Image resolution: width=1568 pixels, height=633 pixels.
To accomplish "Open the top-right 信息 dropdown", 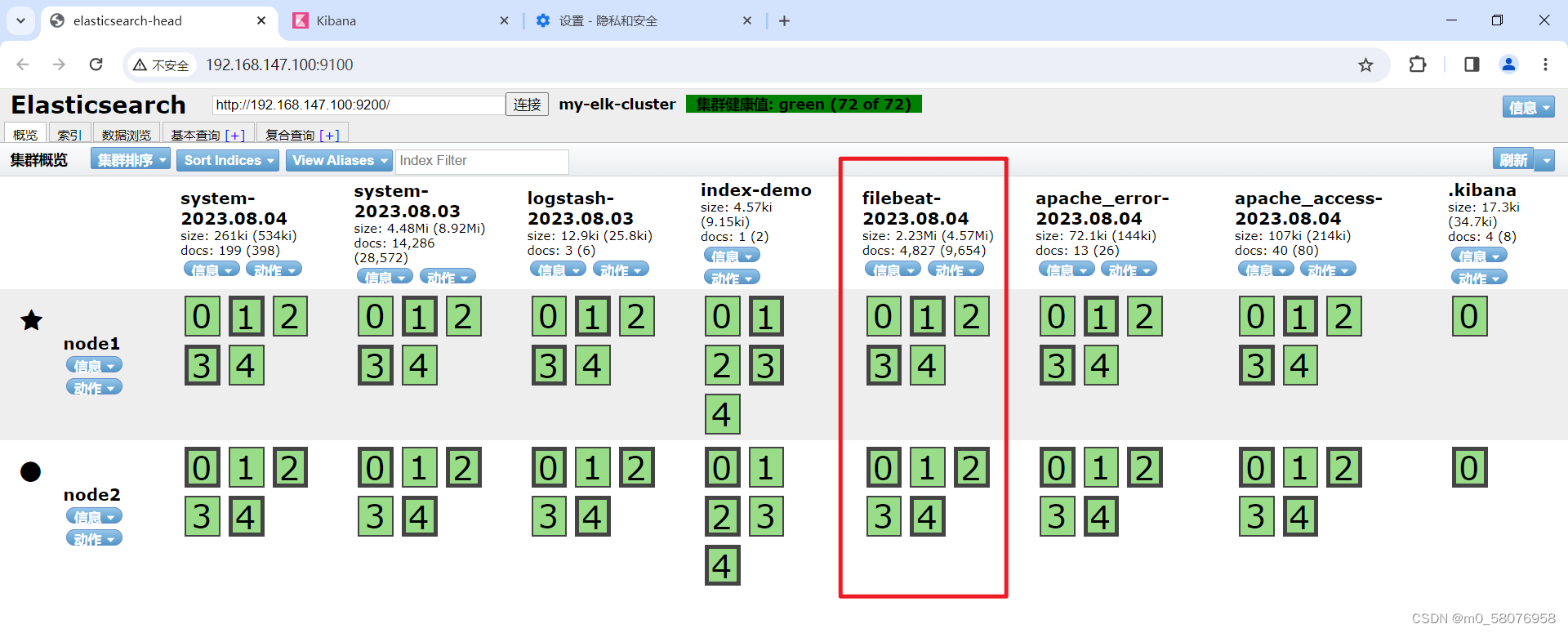I will pos(1528,107).
